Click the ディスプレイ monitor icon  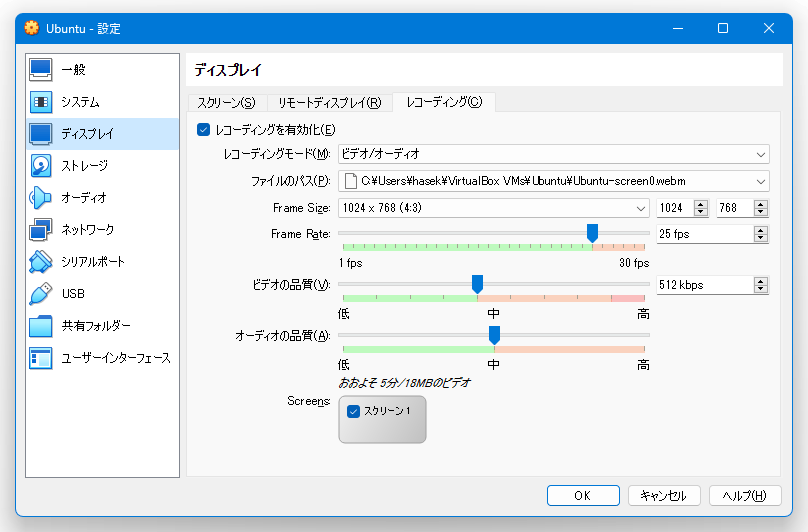[x=41, y=134]
